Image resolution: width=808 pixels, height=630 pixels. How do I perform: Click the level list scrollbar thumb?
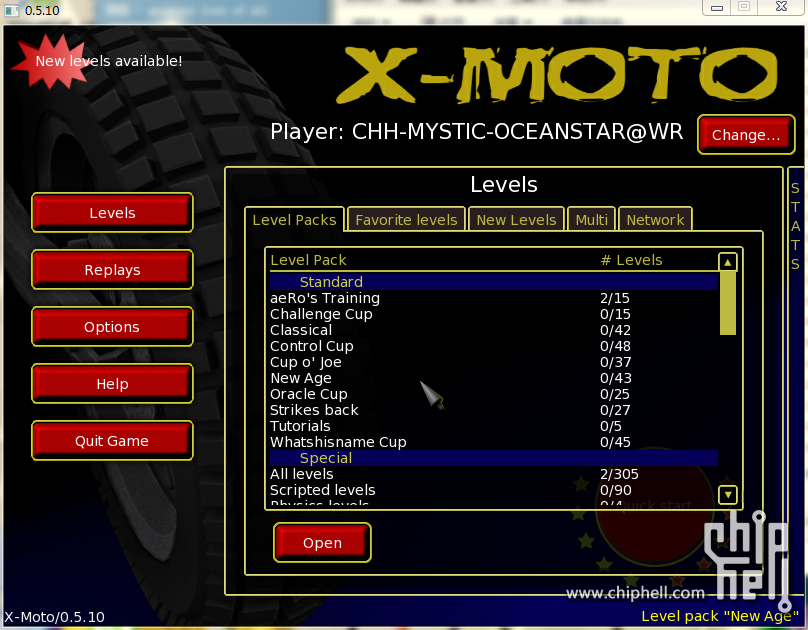(728, 303)
